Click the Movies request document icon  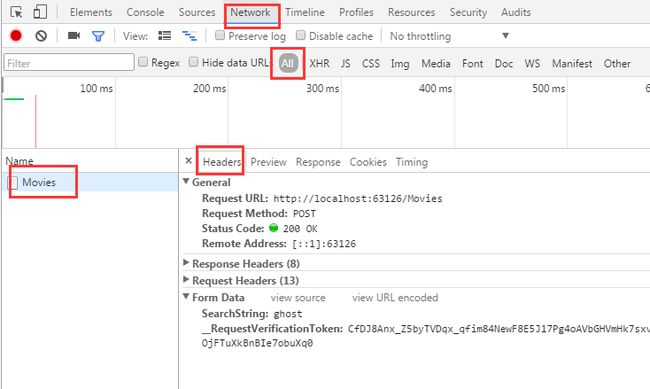pyautogui.click(x=13, y=182)
